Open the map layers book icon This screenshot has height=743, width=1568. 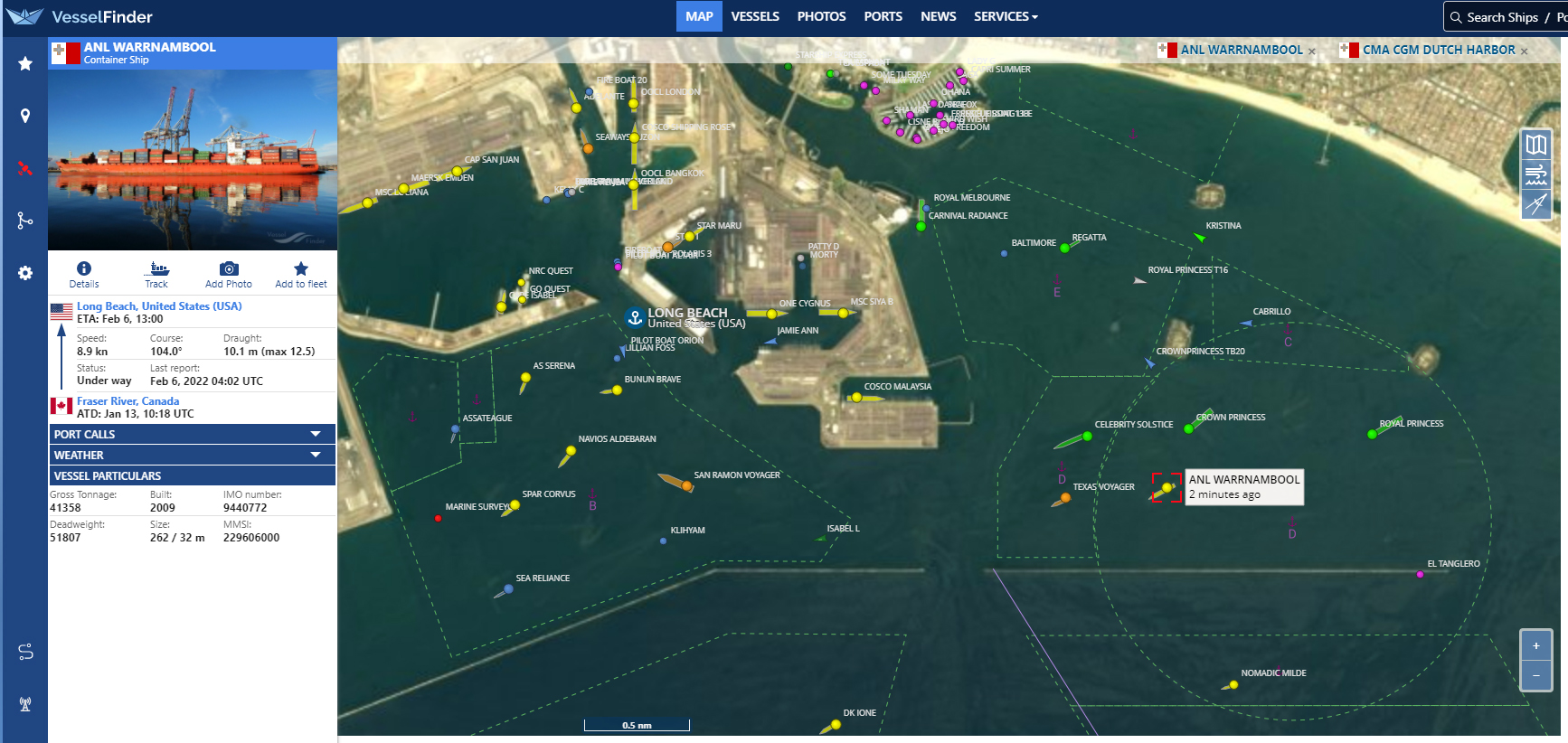pyautogui.click(x=1536, y=145)
